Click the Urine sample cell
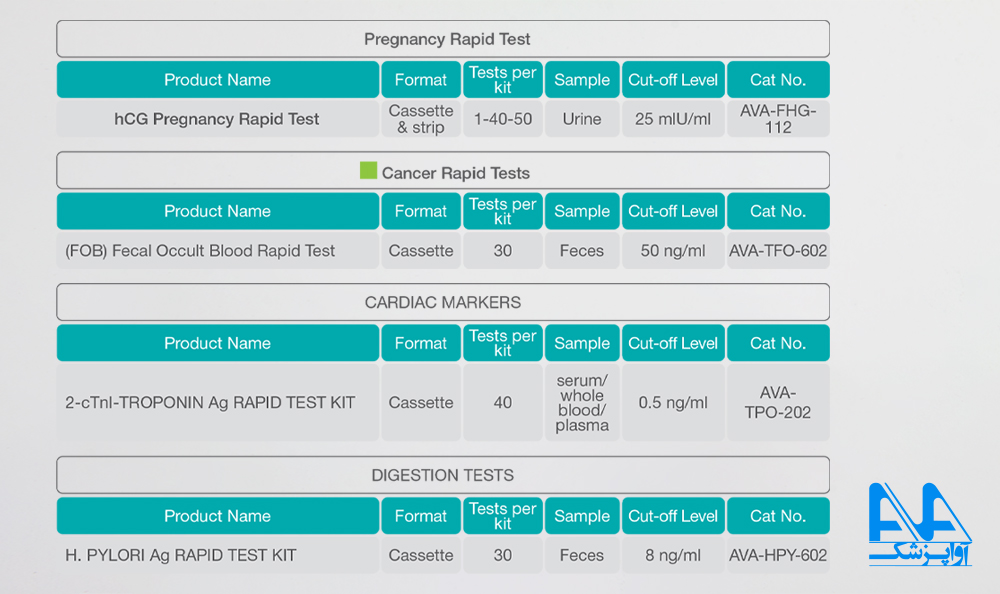This screenshot has height=594, width=1000. 582,119
